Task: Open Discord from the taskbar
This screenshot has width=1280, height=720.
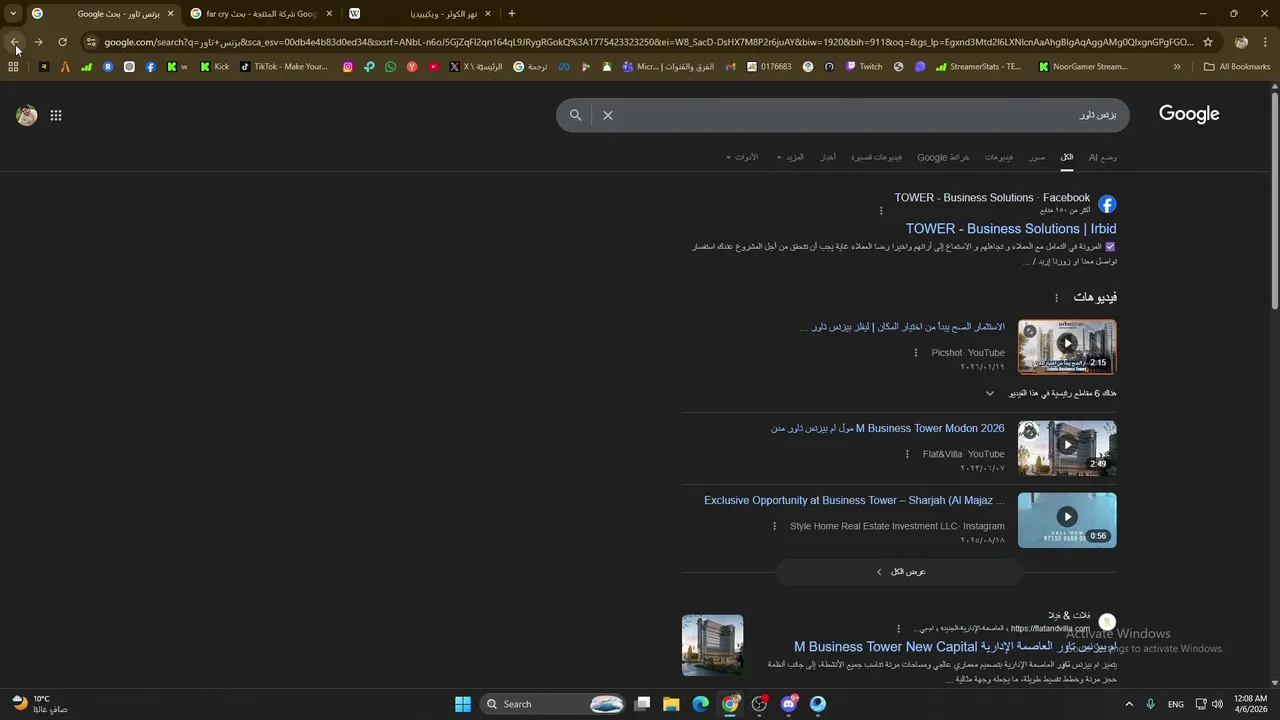Action: coord(789,704)
